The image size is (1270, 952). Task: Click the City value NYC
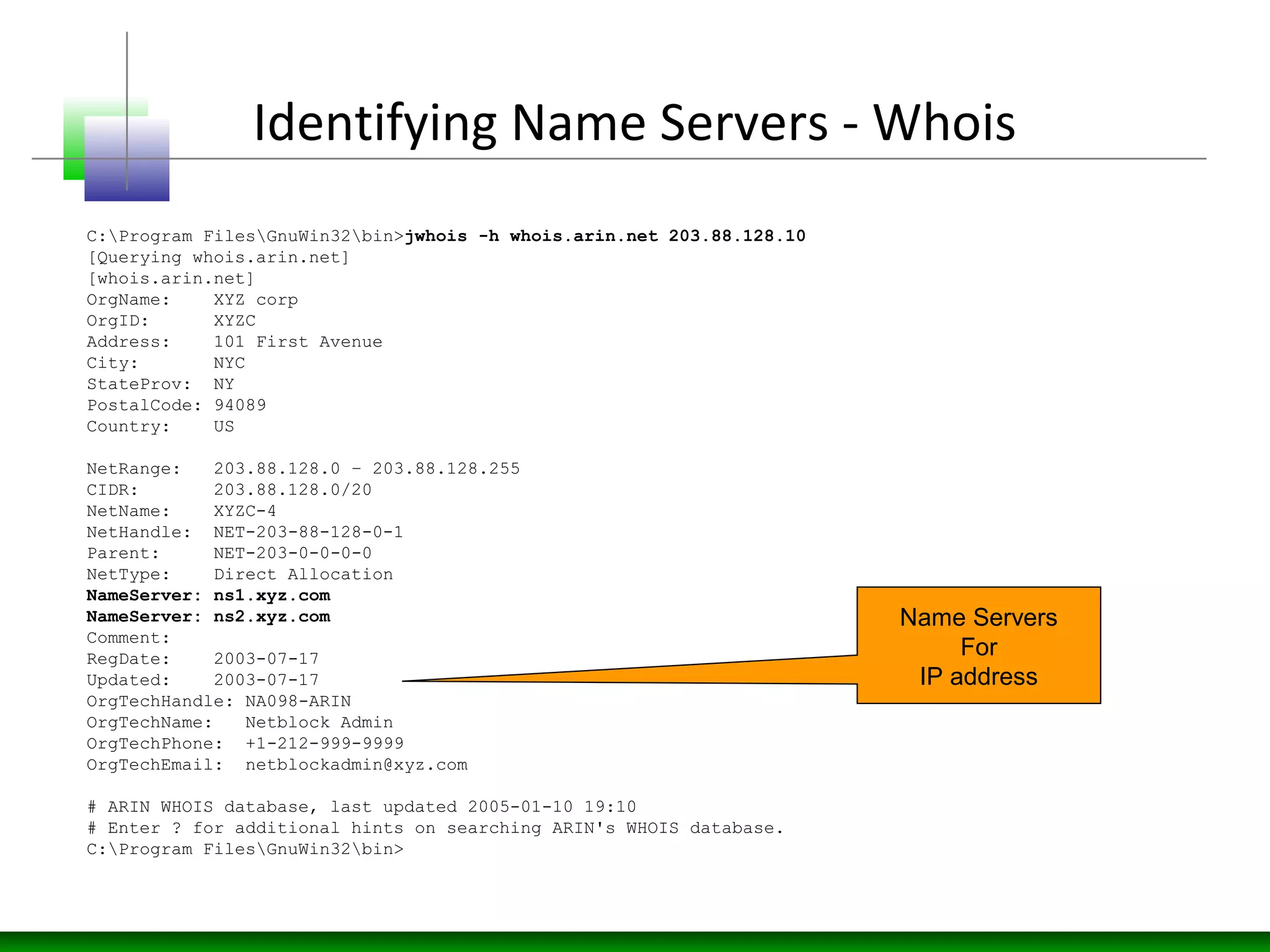point(229,363)
